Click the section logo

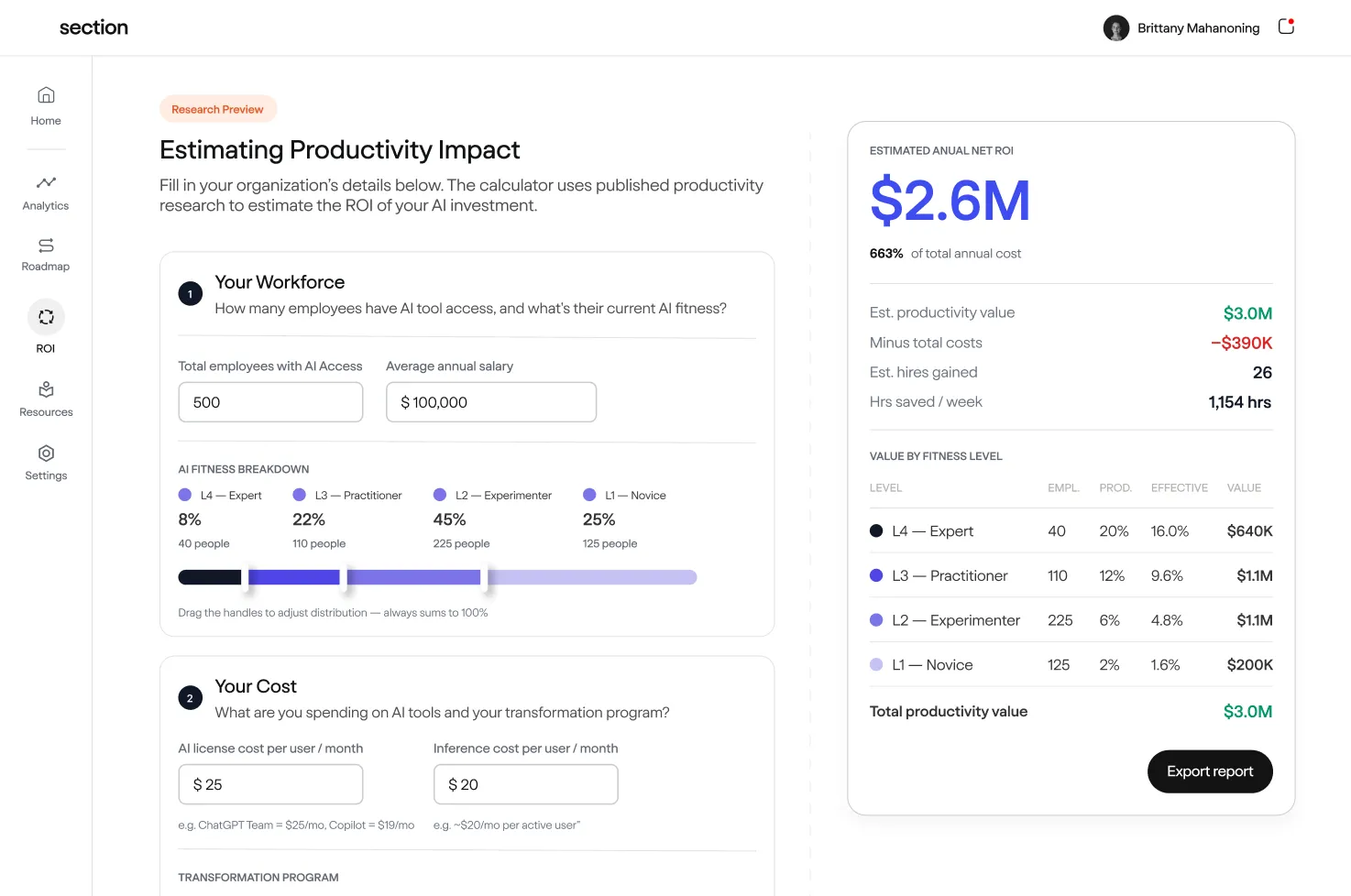pyautogui.click(x=93, y=27)
